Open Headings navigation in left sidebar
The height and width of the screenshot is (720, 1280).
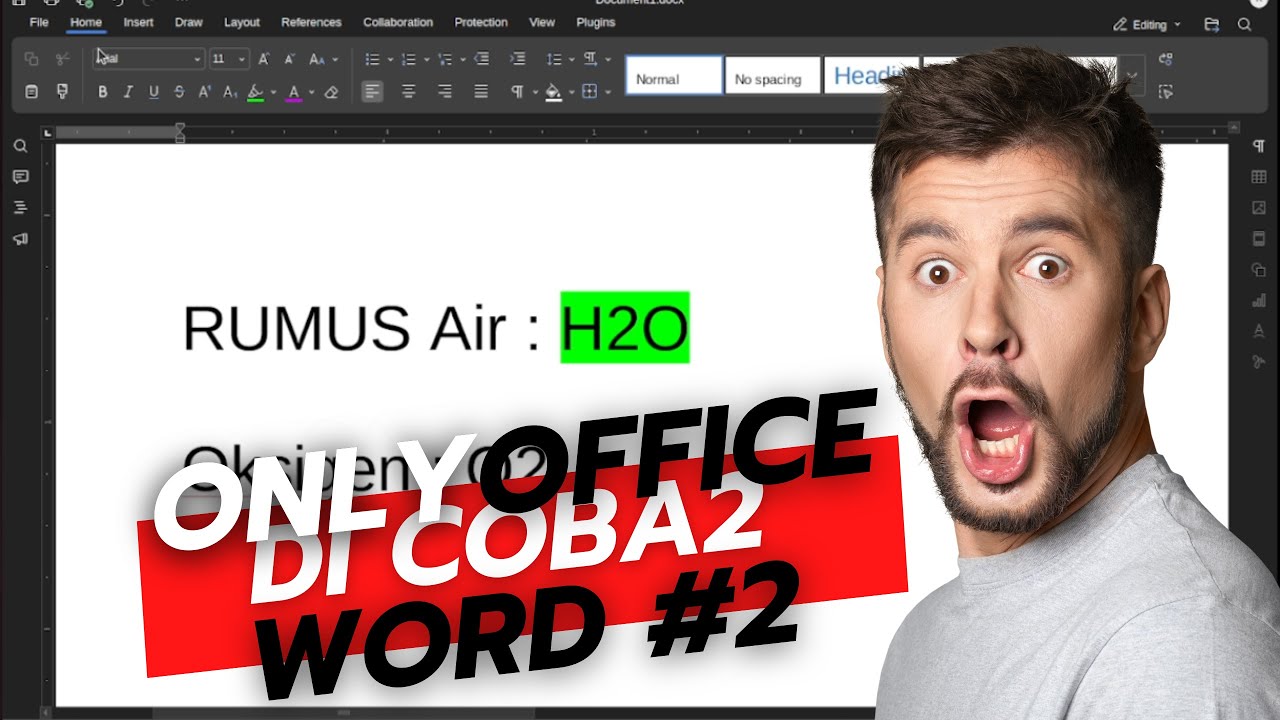20,207
